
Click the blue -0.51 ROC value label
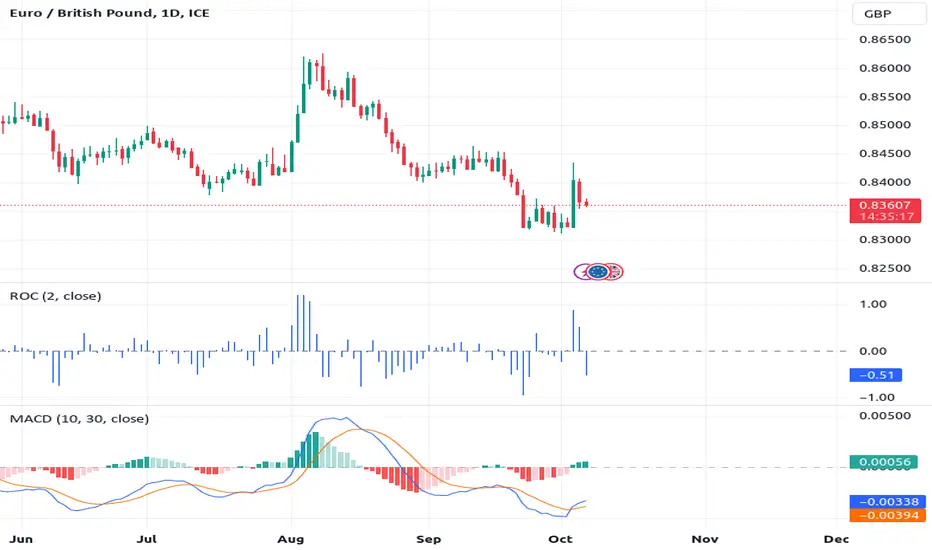[x=876, y=375]
